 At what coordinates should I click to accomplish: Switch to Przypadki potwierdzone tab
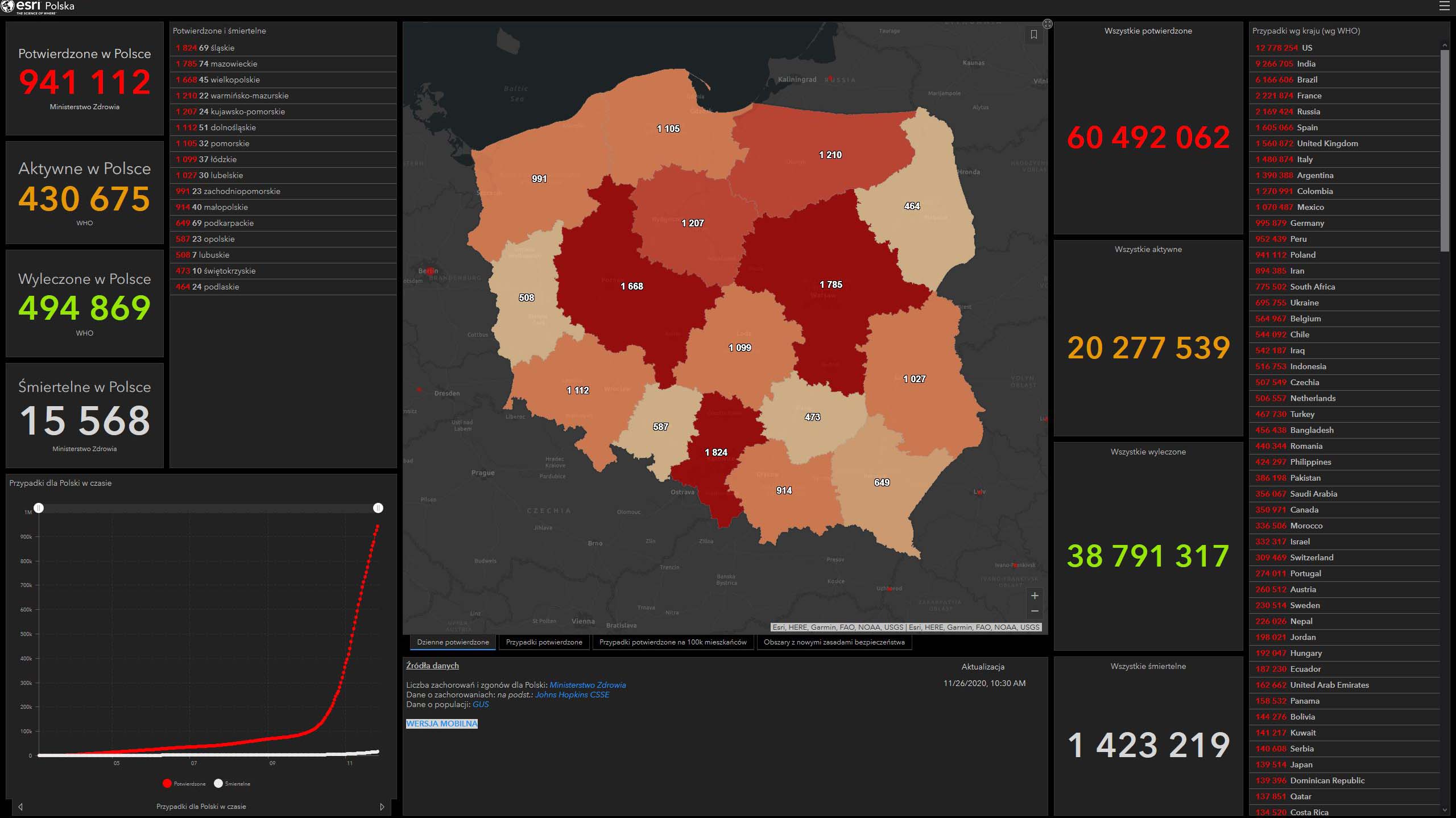click(x=544, y=642)
